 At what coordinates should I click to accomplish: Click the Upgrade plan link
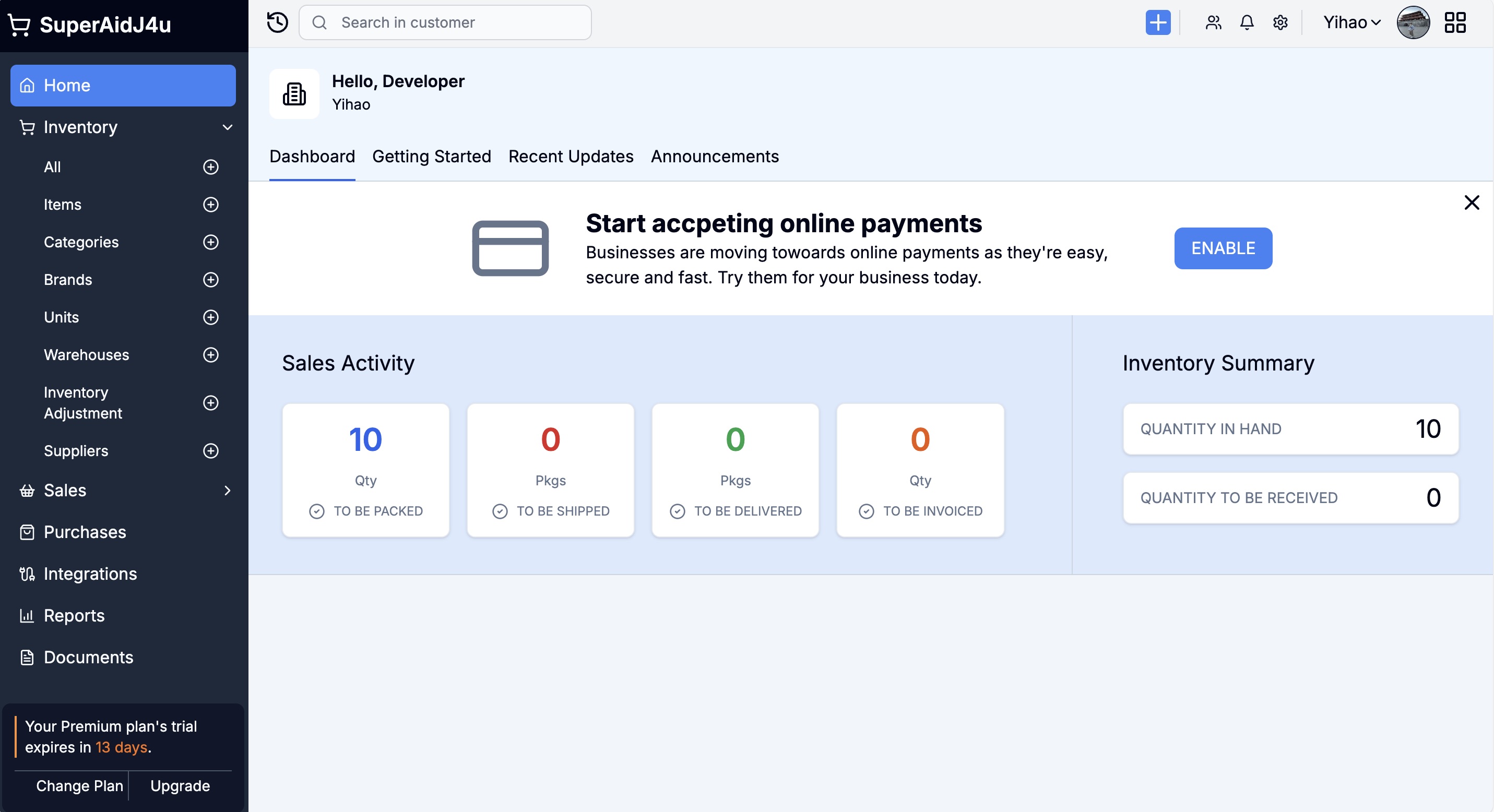180,786
